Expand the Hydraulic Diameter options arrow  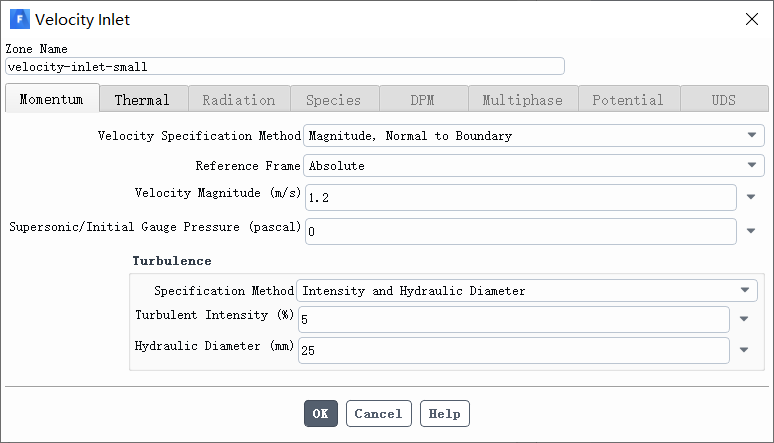pos(744,351)
